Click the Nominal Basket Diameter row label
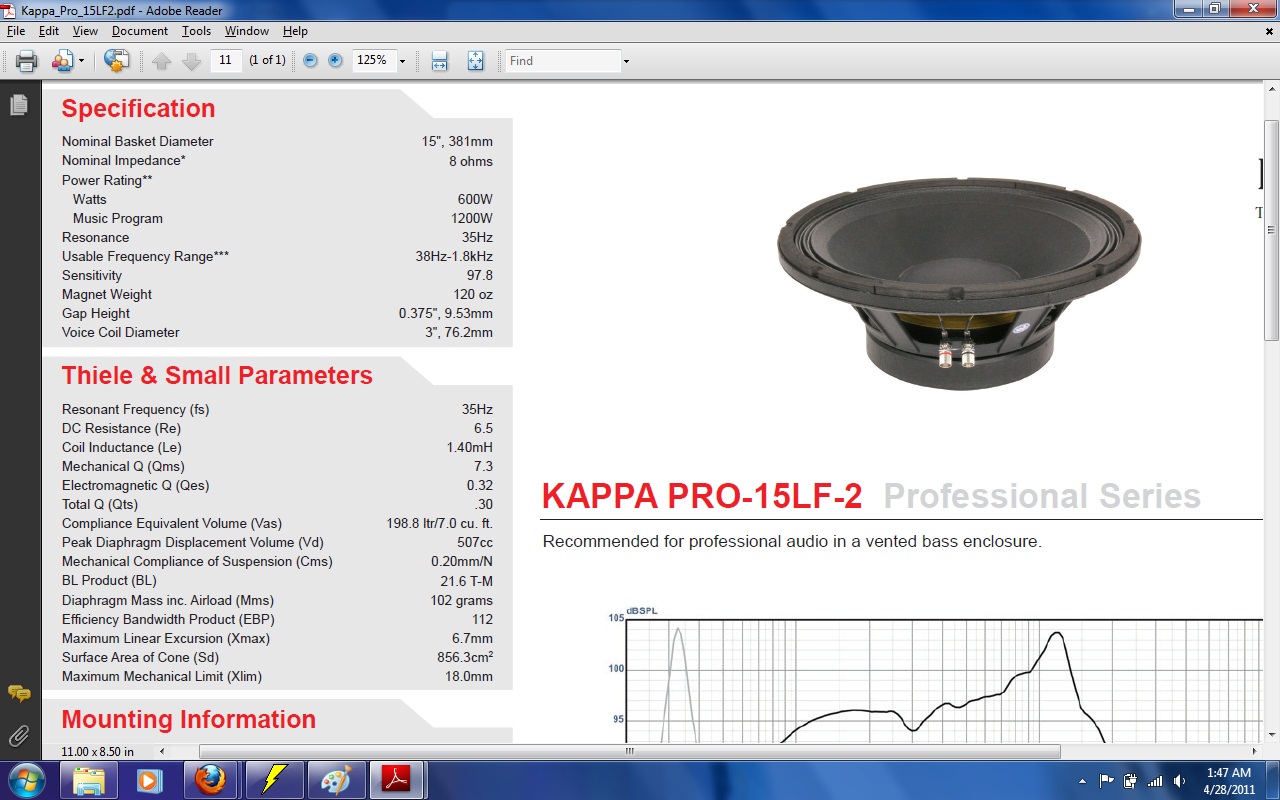1280x800 pixels. [x=138, y=142]
